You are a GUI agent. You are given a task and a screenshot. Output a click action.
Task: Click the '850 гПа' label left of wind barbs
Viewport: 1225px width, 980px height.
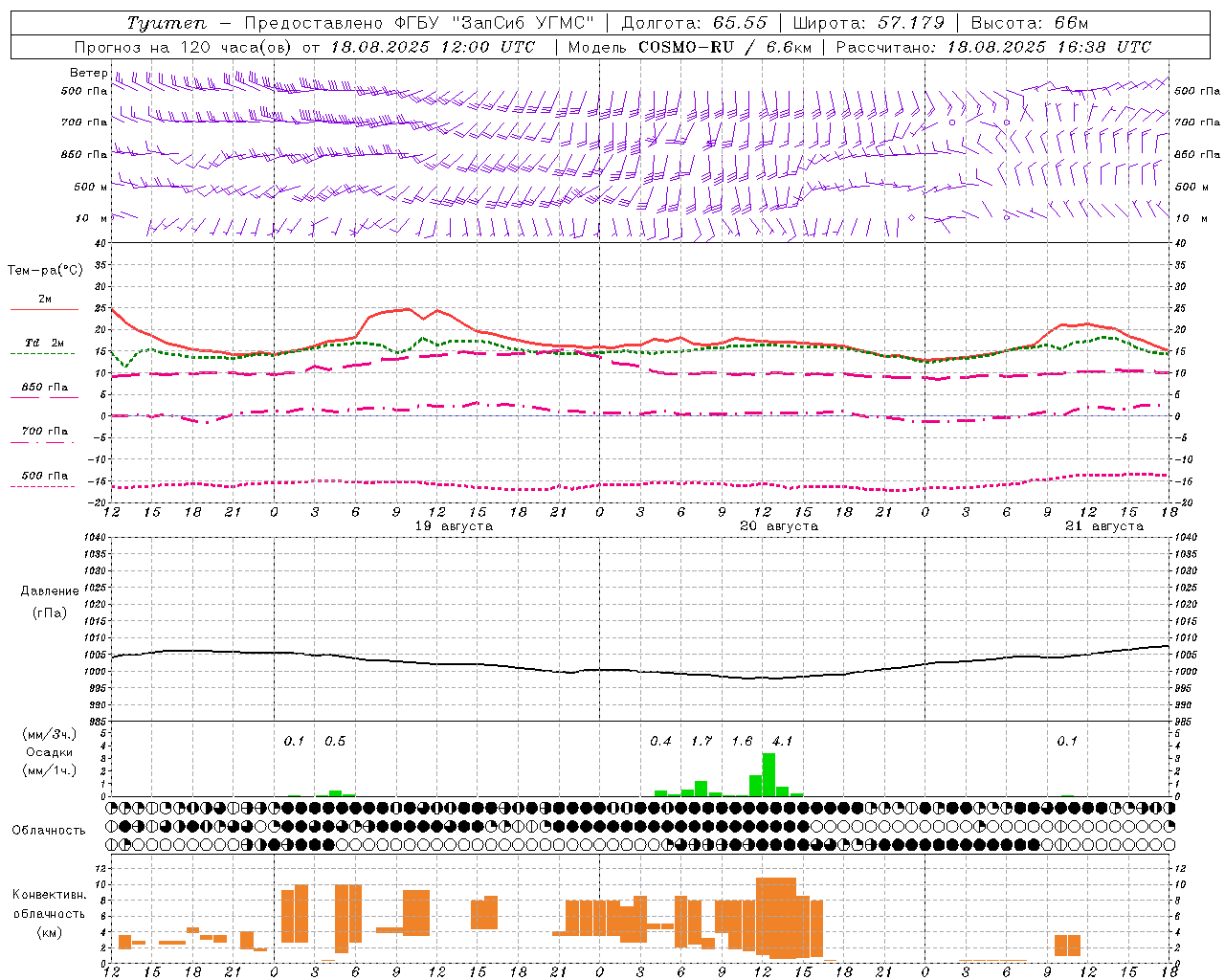pos(84,154)
